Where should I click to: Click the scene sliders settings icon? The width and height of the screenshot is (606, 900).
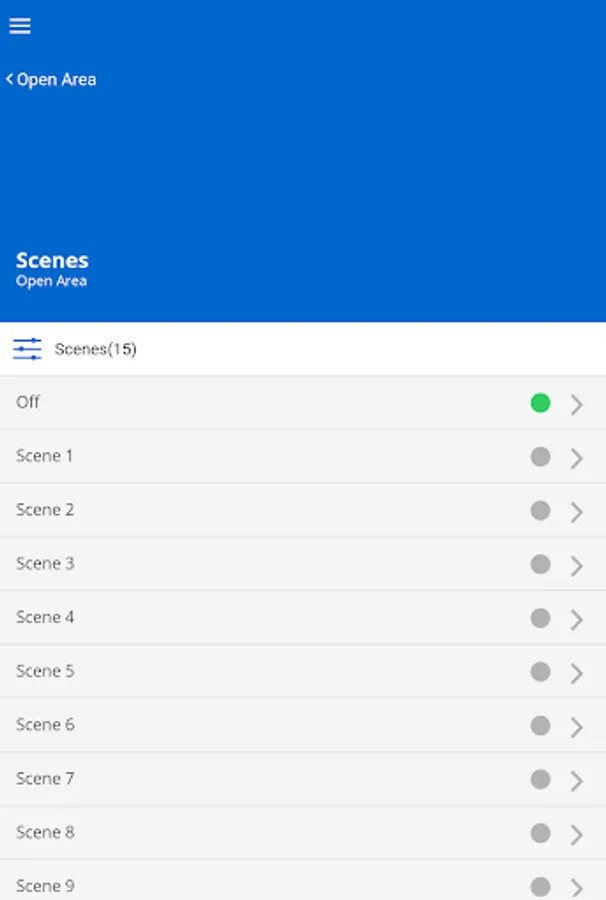(x=27, y=349)
